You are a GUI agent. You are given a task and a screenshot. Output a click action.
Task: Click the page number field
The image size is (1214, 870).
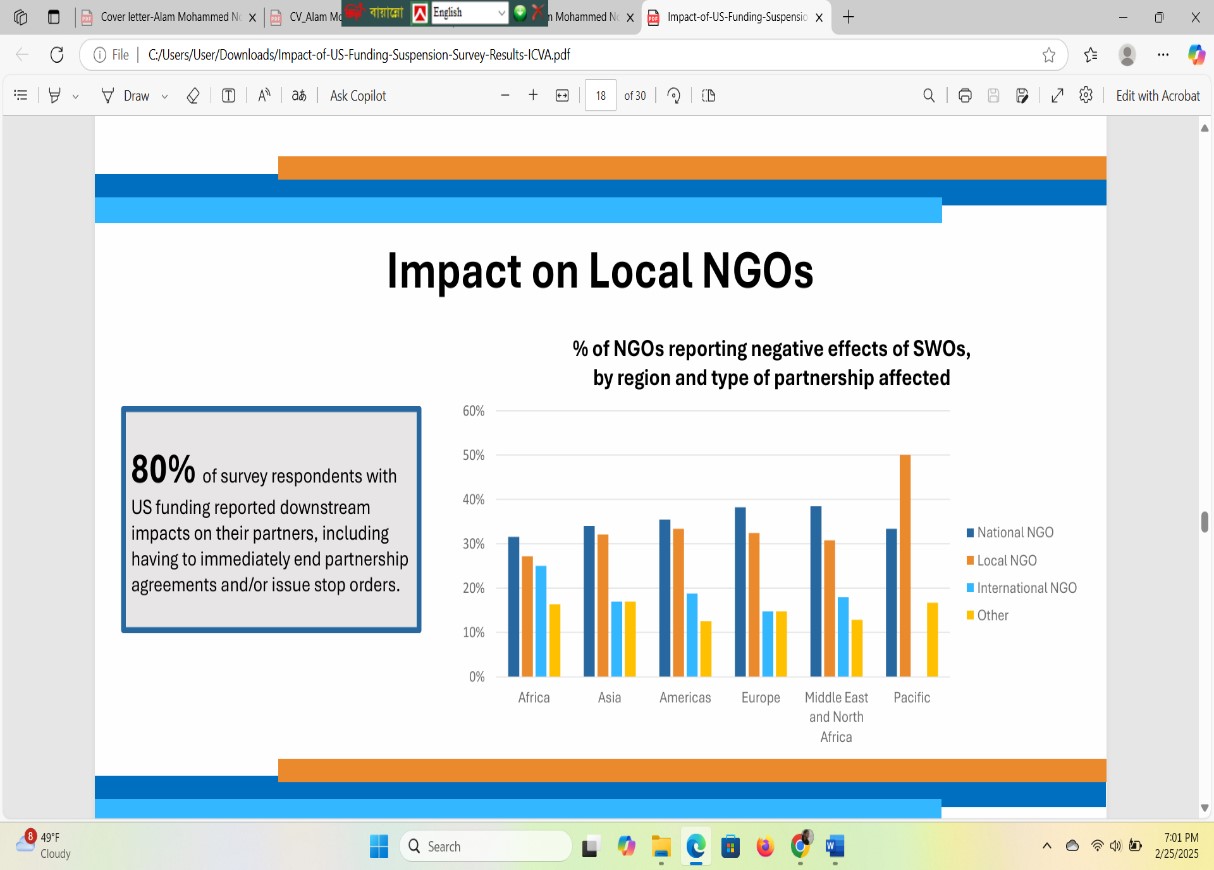click(601, 96)
